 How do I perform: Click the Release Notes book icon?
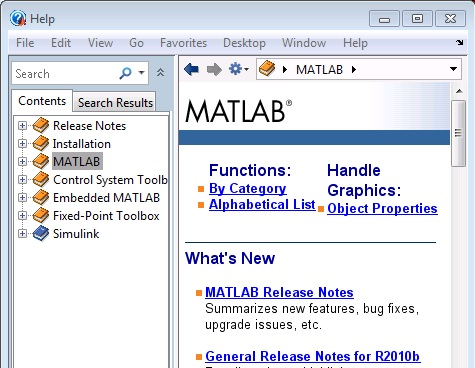(41, 125)
